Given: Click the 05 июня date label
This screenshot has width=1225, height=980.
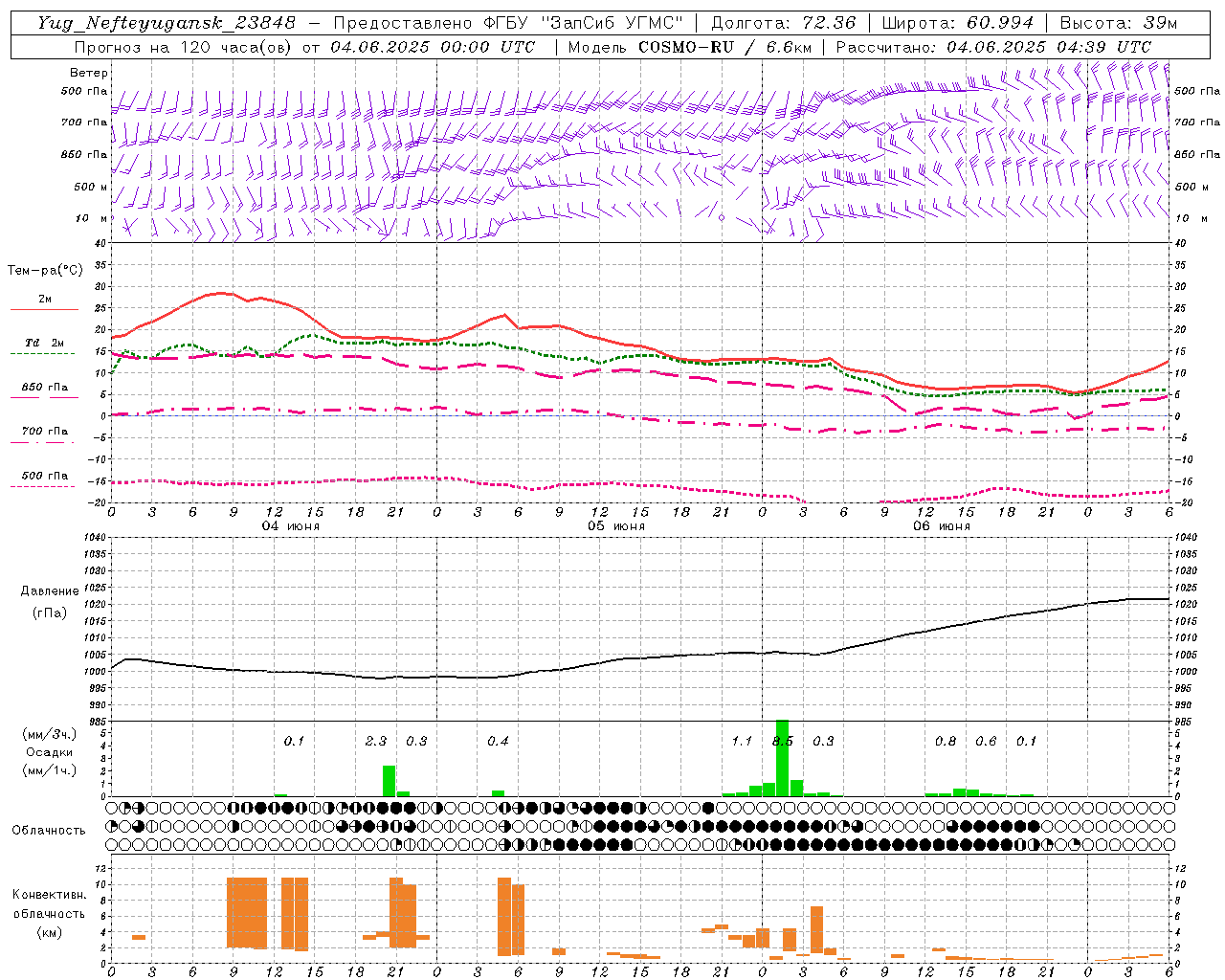Looking at the screenshot, I should click(616, 526).
